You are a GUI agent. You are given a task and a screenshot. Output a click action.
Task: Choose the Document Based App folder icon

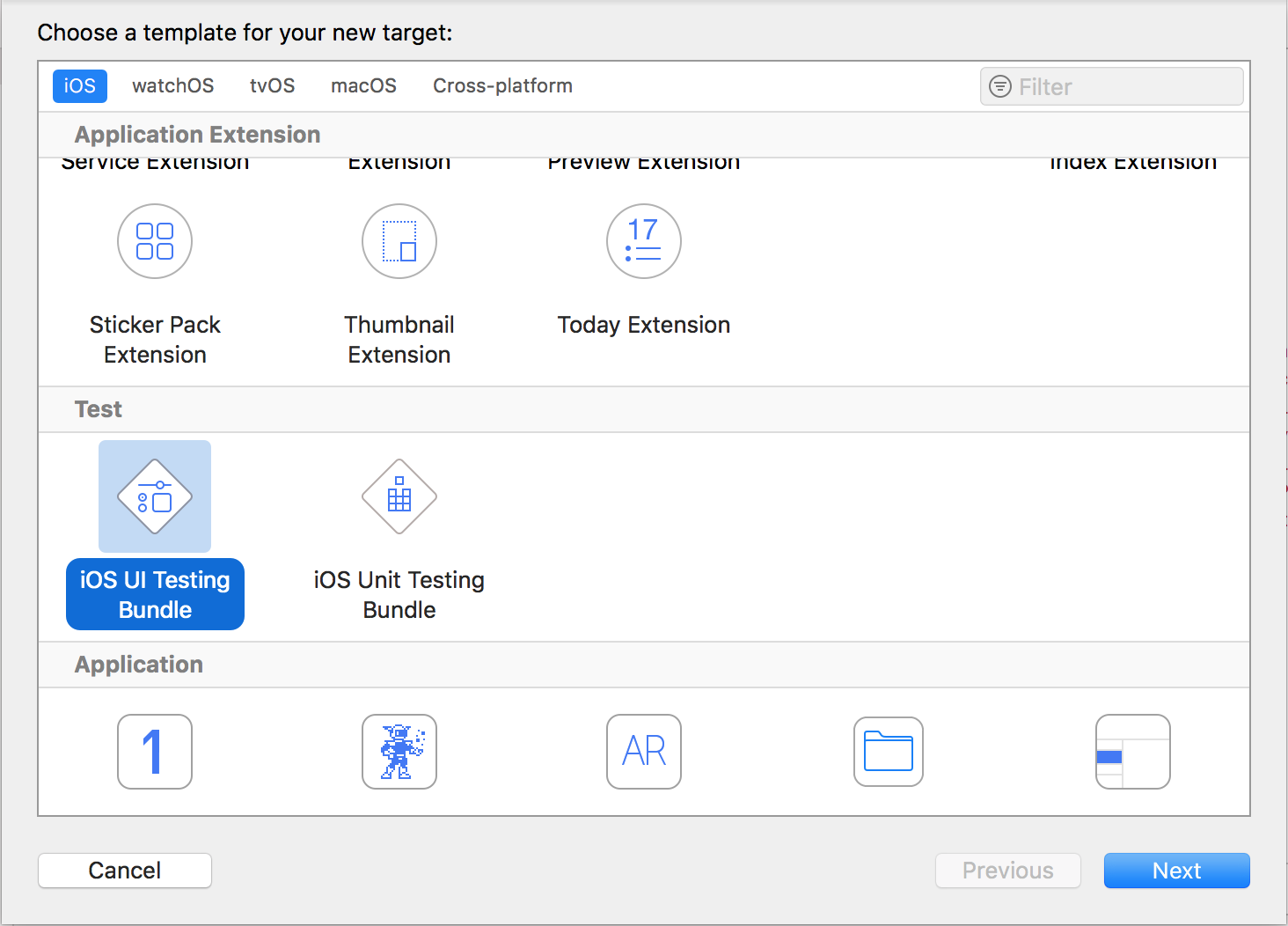point(888,752)
